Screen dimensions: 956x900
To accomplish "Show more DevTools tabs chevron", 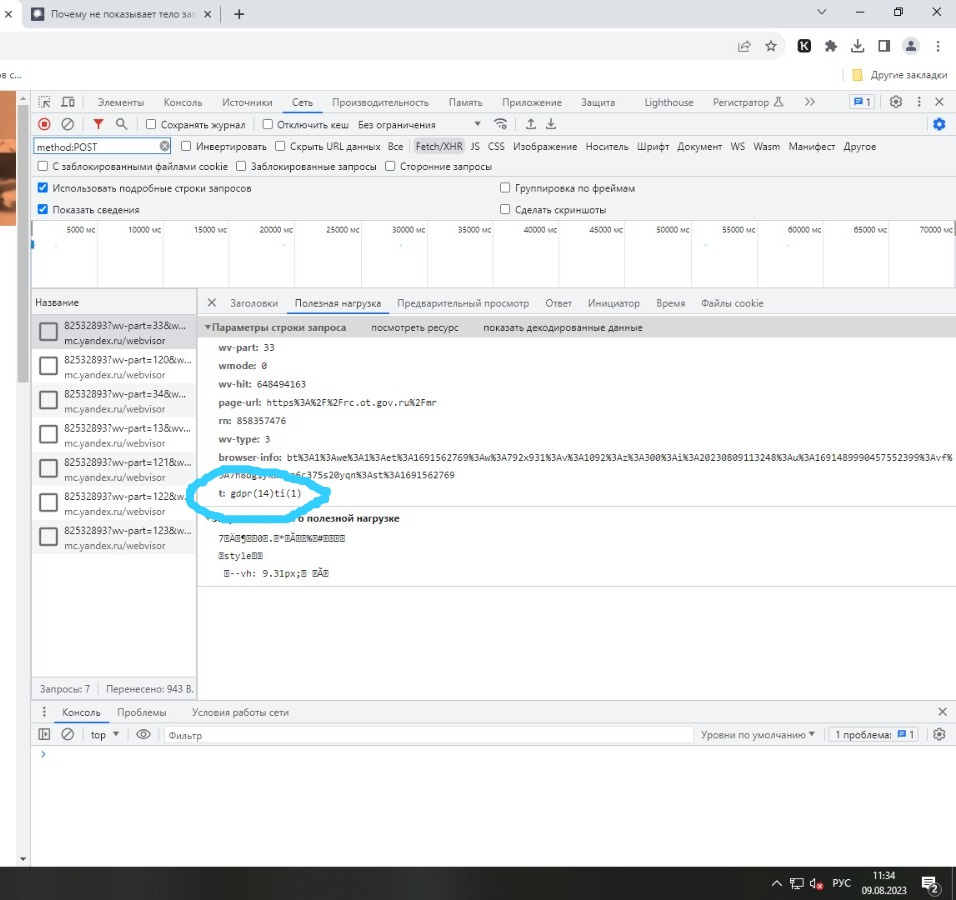I will pos(810,102).
